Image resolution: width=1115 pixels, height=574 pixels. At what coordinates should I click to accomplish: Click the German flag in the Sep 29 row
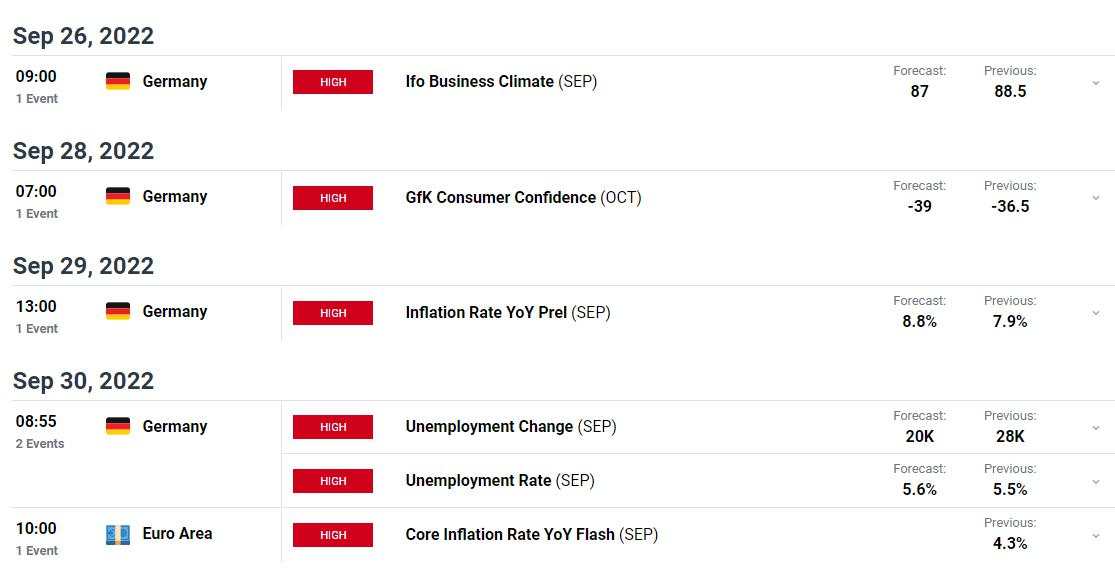point(118,312)
